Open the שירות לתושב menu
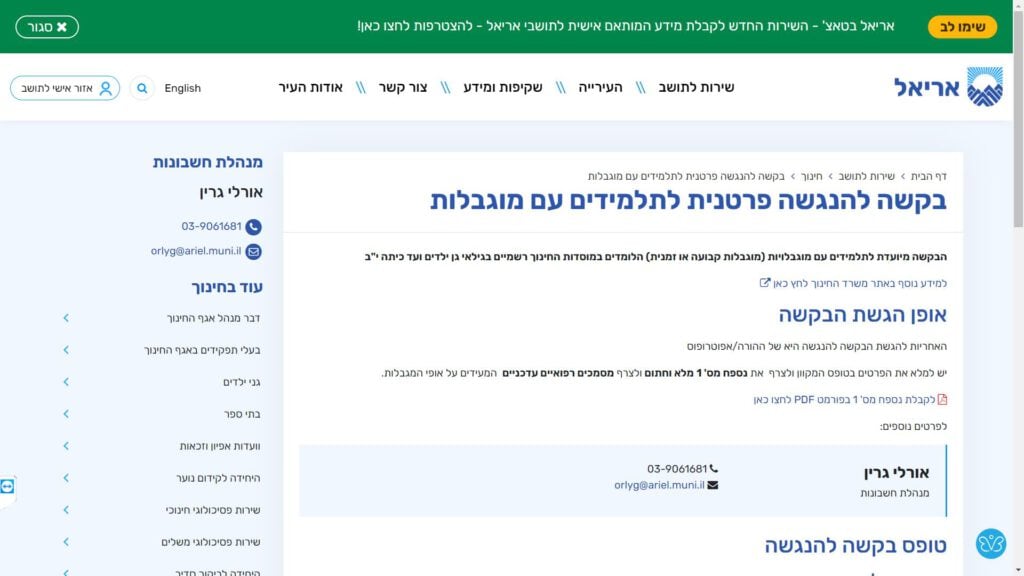 click(x=696, y=88)
